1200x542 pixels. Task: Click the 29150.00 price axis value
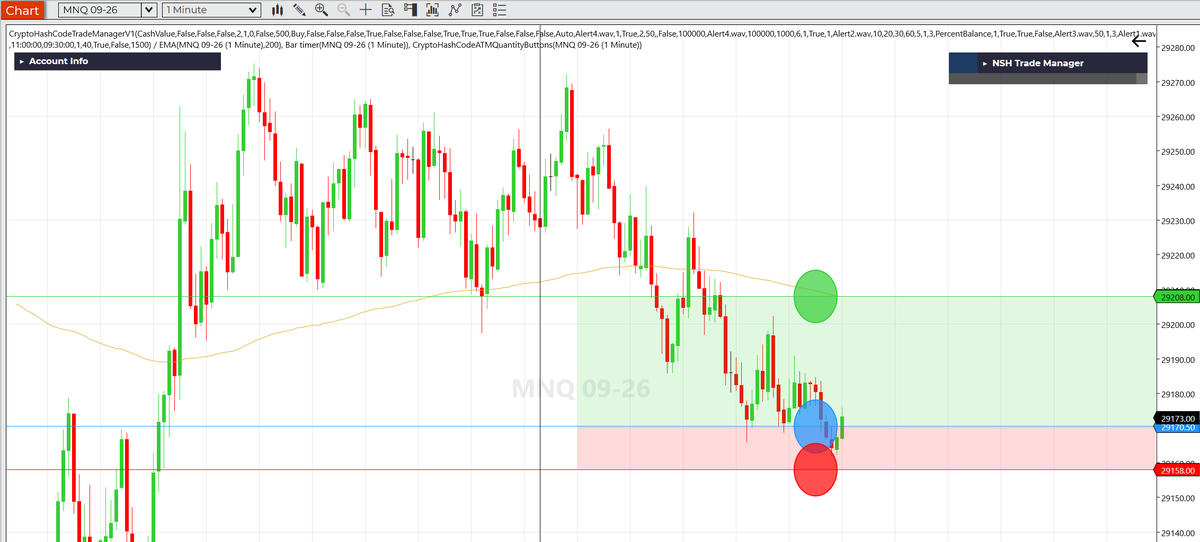(x=1179, y=498)
